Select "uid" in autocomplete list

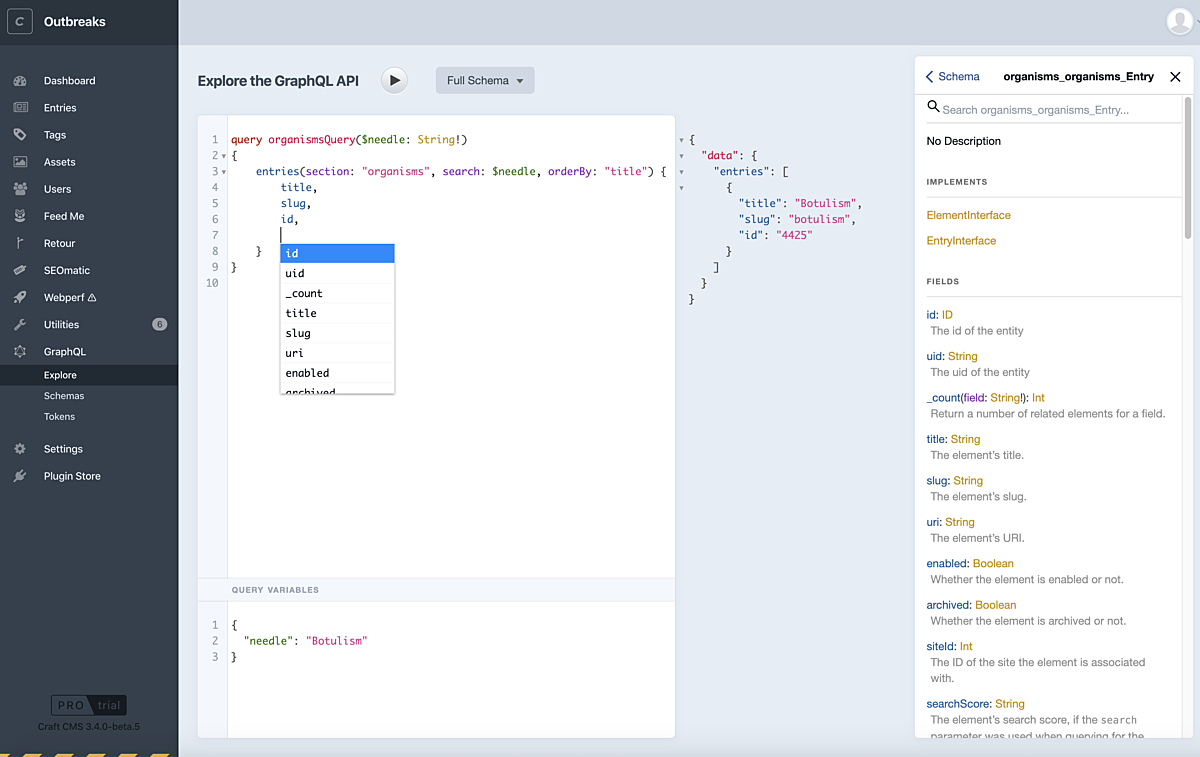coord(337,273)
